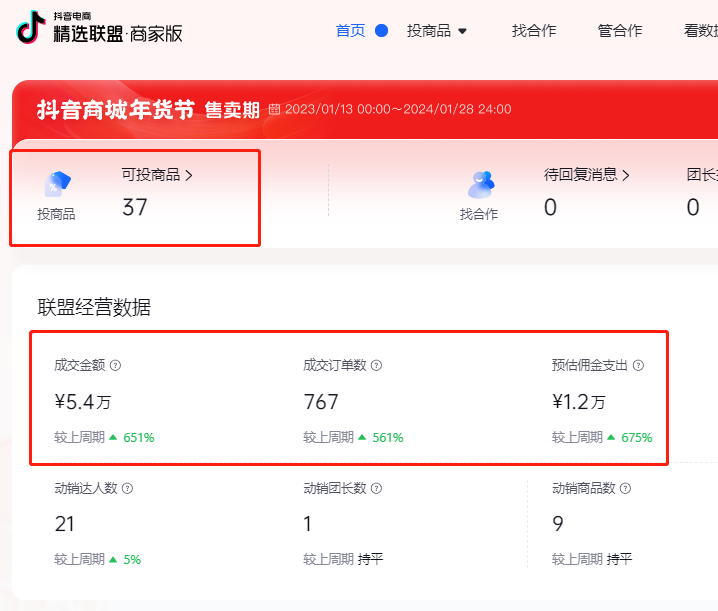The image size is (718, 611).
Task: Open the 找合作 navigation tab
Action: [x=534, y=31]
